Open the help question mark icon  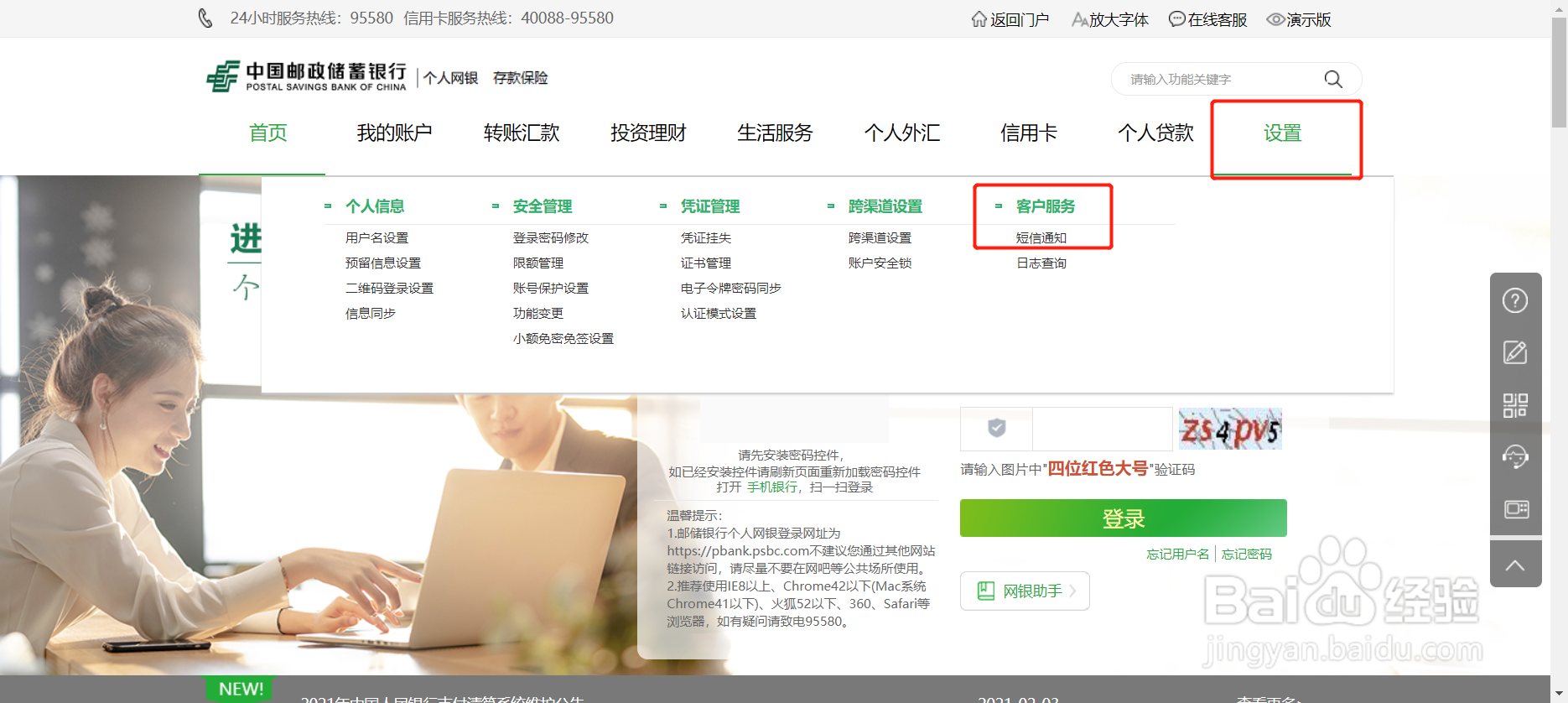(x=1515, y=300)
